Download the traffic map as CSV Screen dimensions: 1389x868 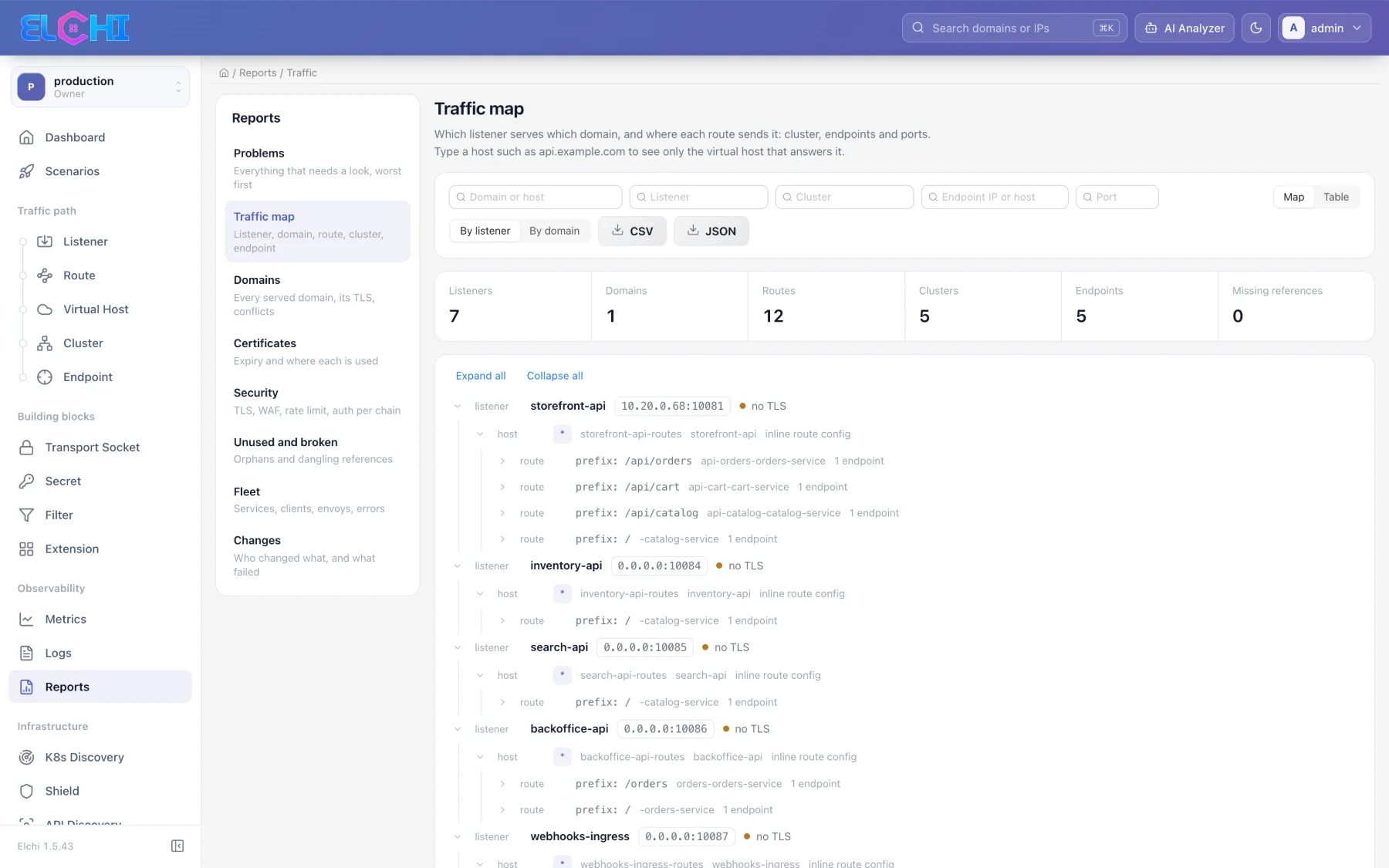point(632,231)
